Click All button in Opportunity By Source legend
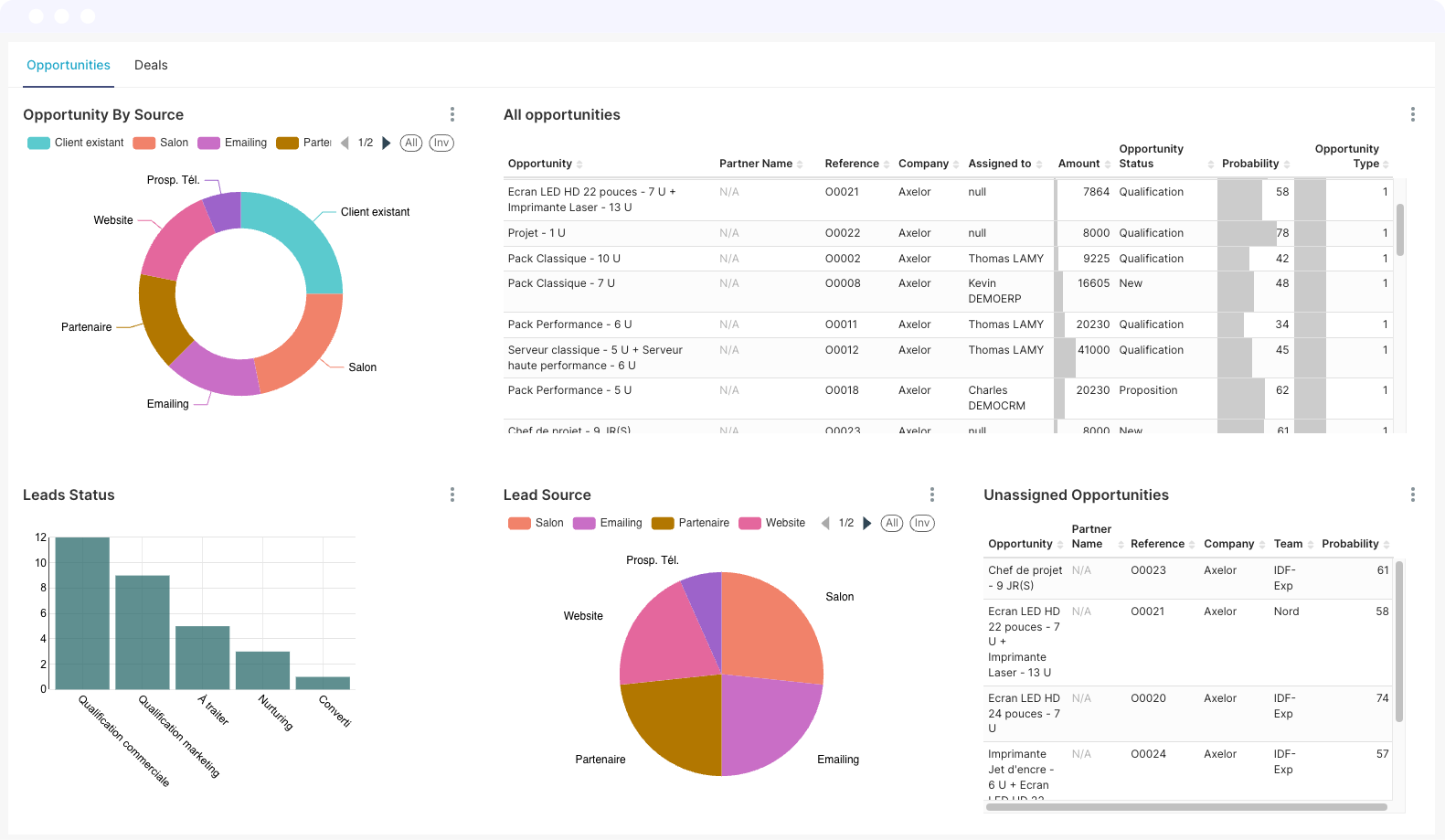1445x840 pixels. (x=411, y=143)
